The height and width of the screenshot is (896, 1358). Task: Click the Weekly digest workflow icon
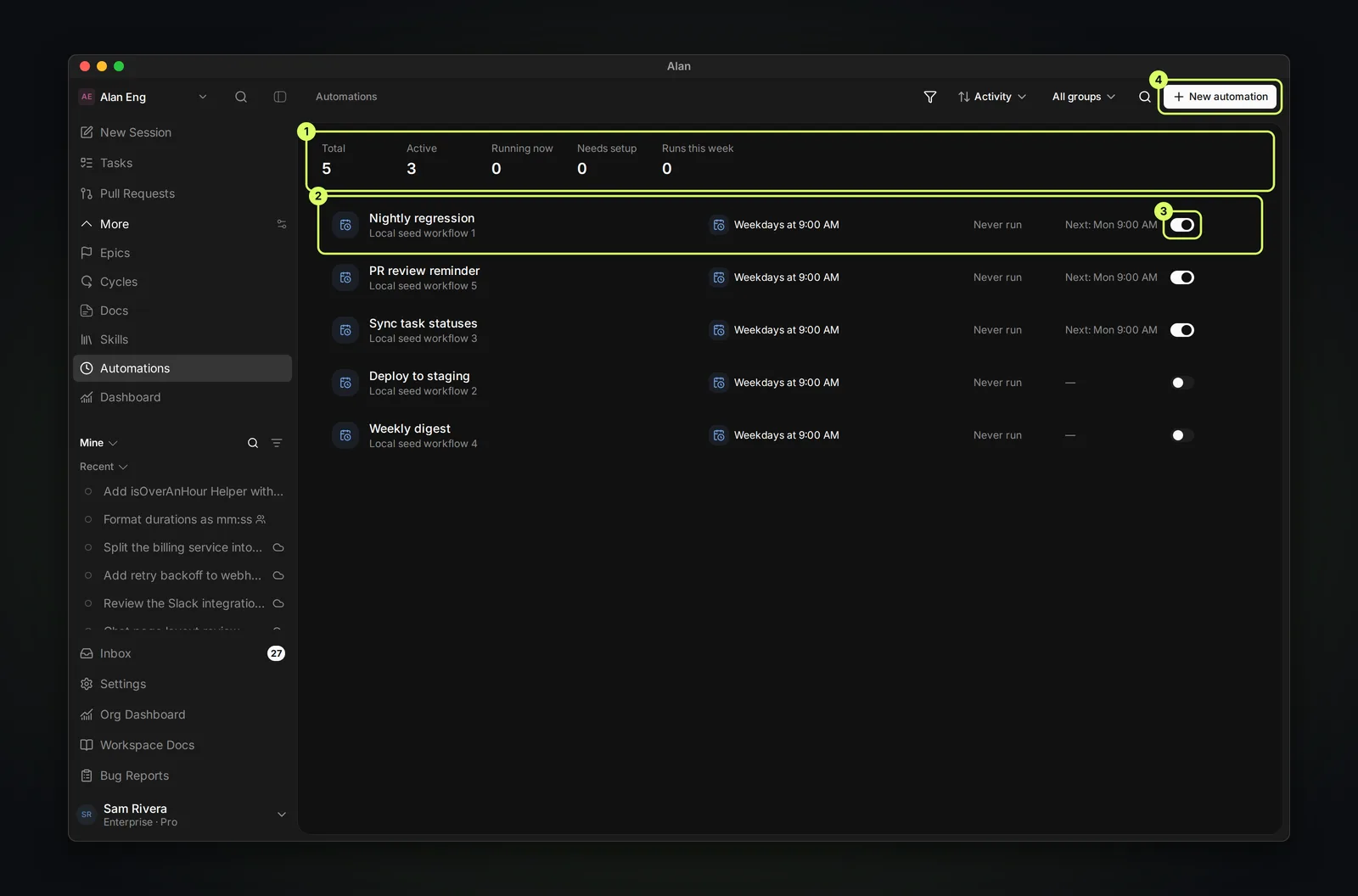(x=345, y=435)
